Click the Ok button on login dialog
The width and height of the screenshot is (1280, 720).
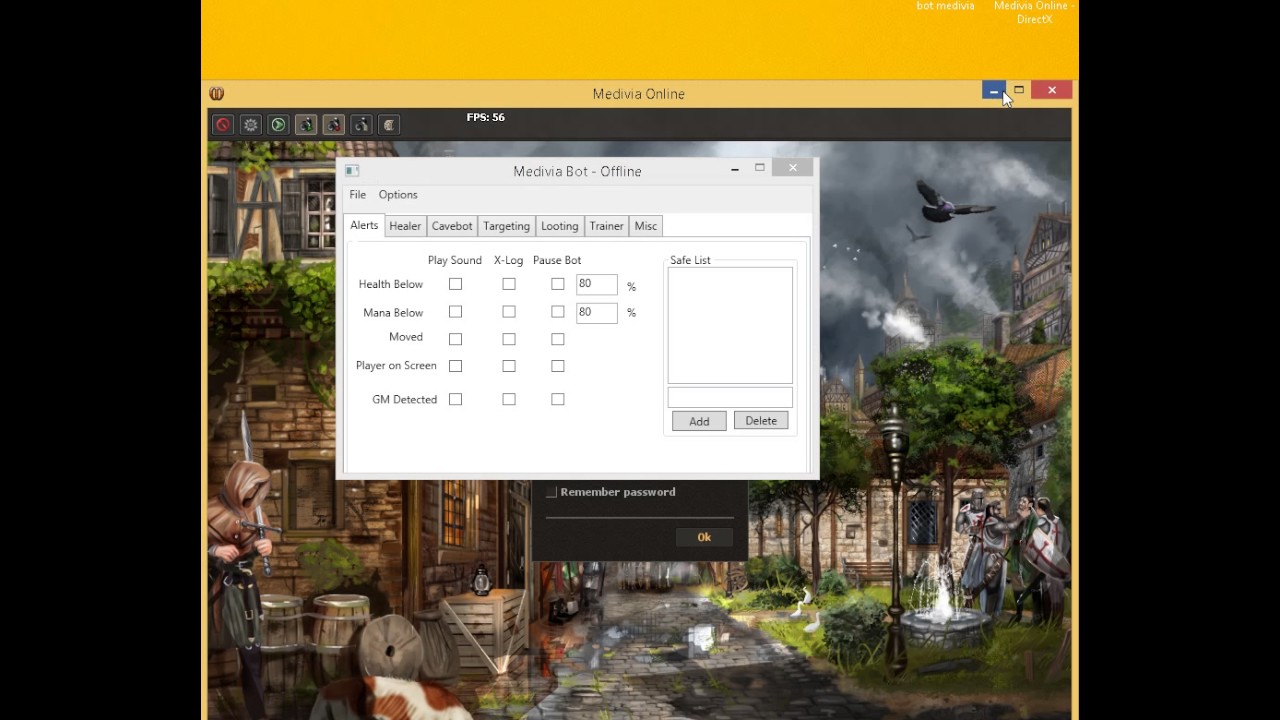[704, 537]
